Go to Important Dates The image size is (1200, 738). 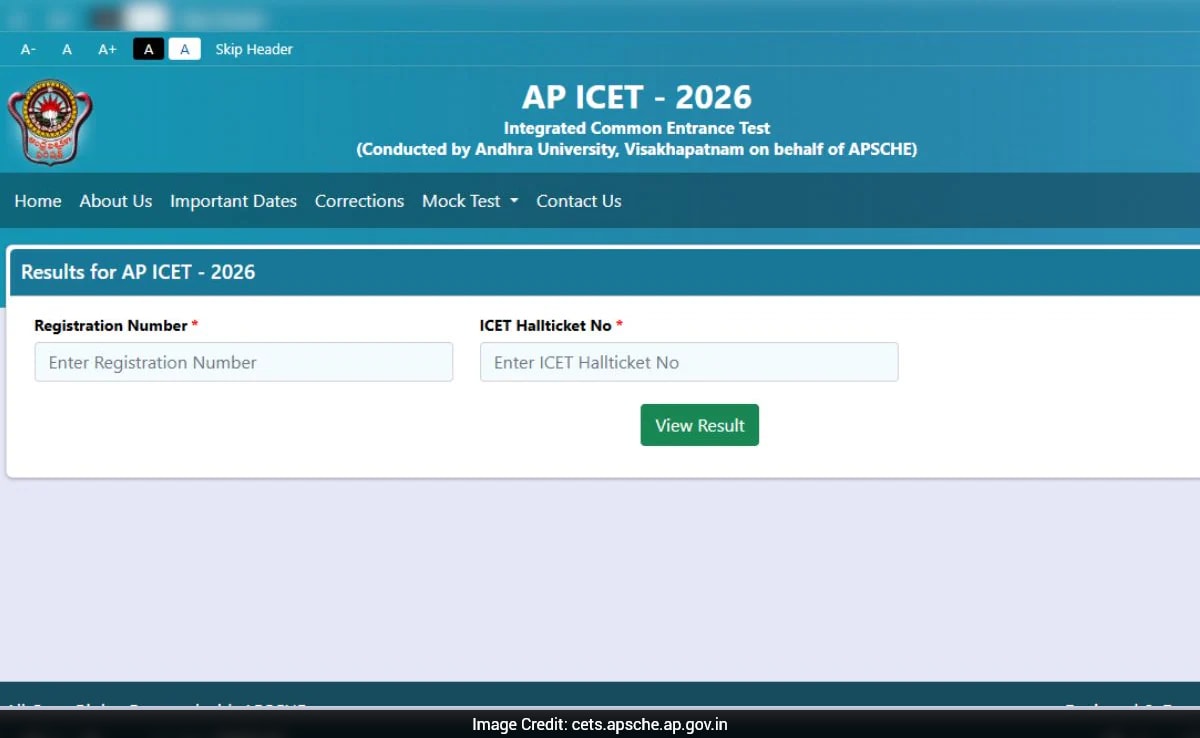click(x=233, y=201)
